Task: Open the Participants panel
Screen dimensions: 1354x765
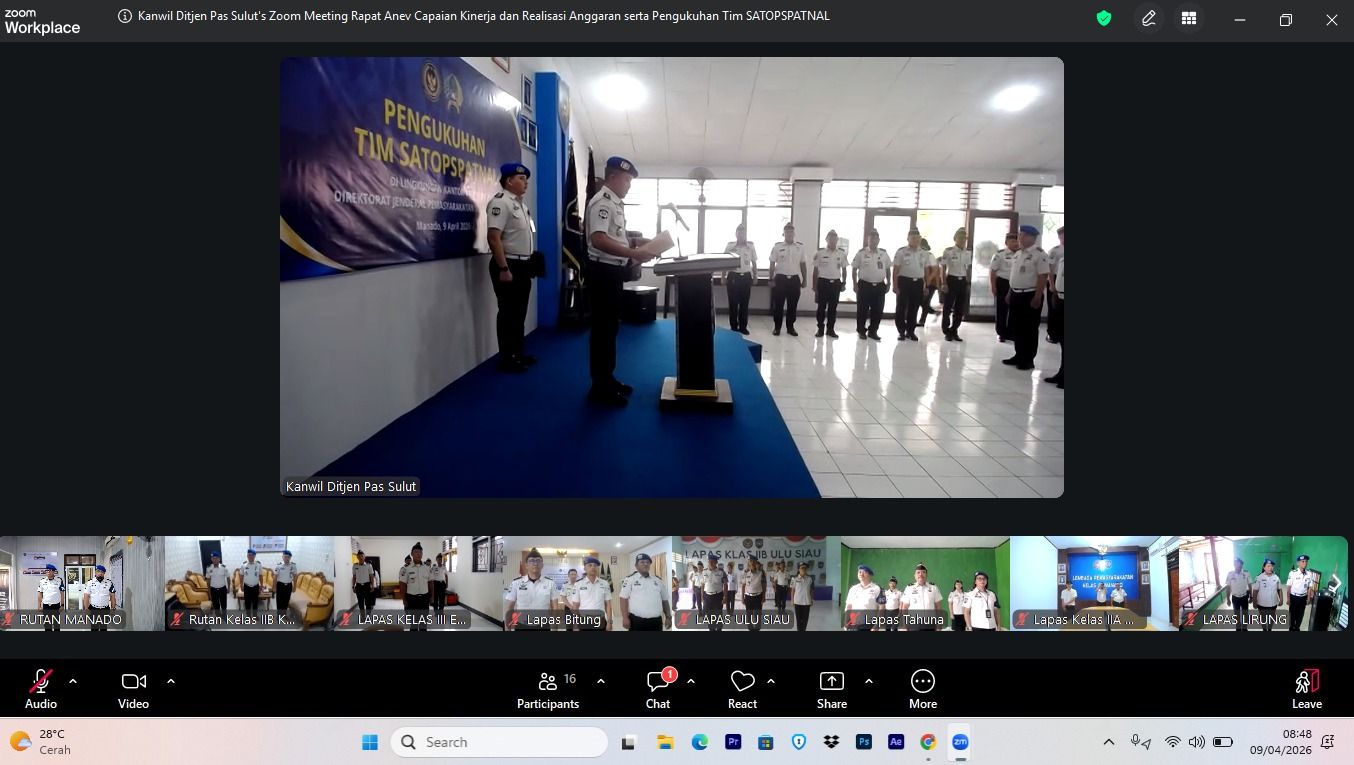Action: [548, 688]
